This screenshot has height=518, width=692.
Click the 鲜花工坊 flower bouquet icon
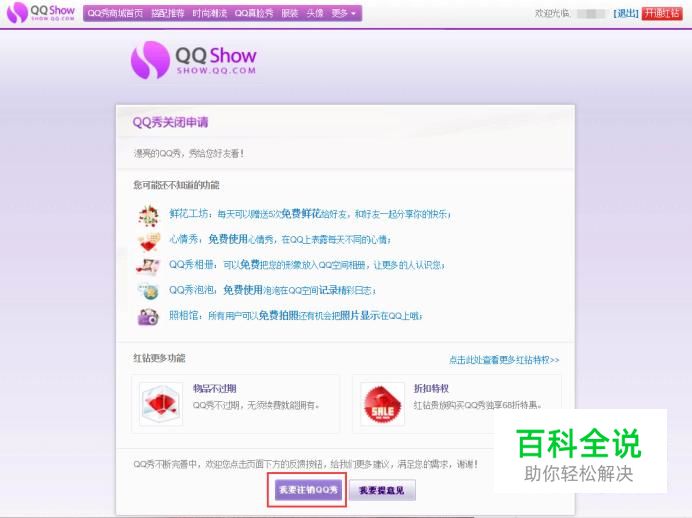click(149, 215)
